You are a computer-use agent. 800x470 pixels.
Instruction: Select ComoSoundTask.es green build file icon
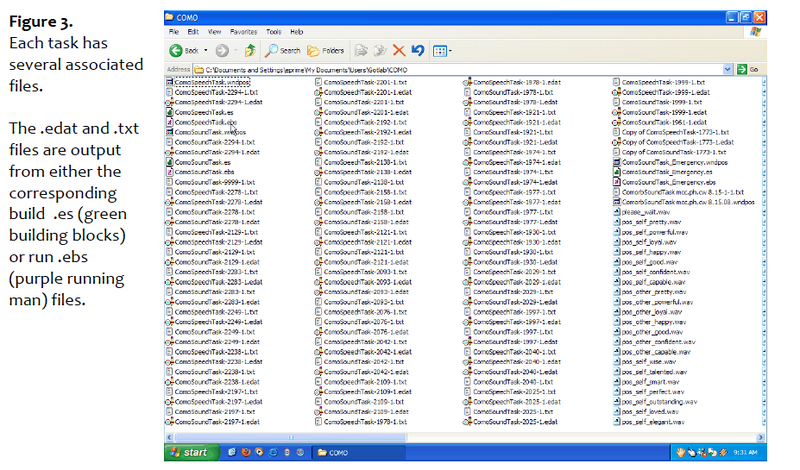click(169, 162)
